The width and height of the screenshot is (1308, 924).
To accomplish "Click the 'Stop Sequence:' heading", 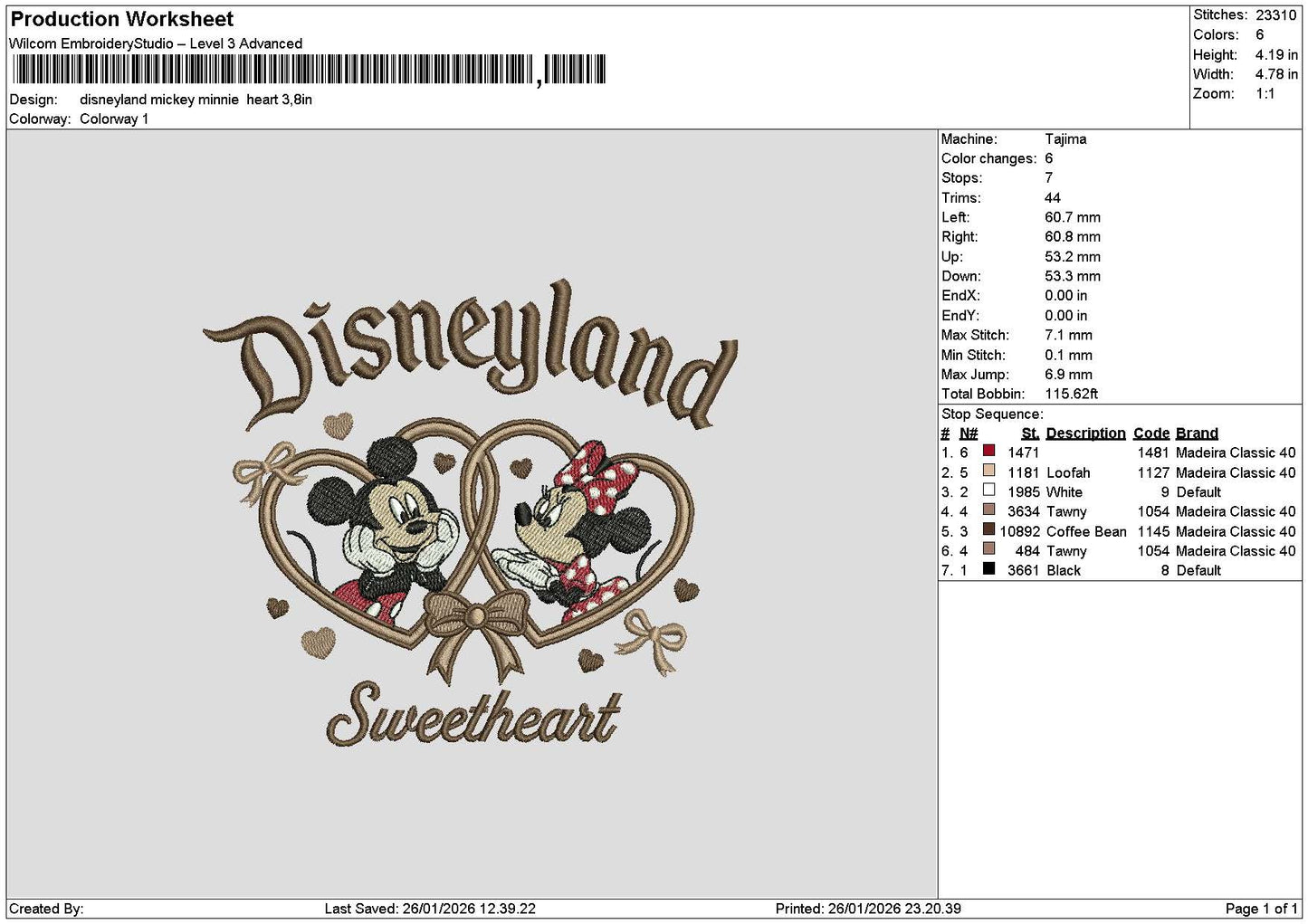I will (x=992, y=414).
